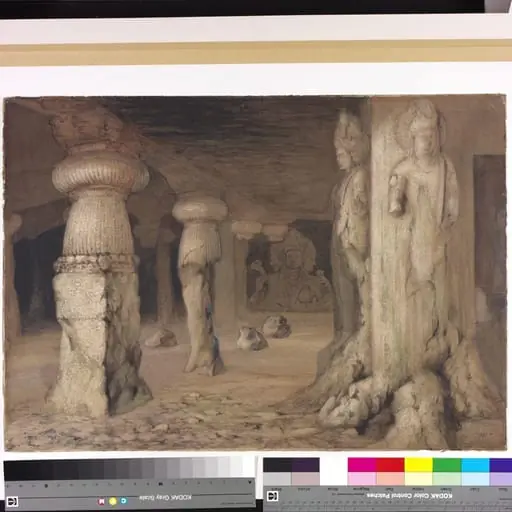
Task: Pick the pale cyan tint patch
Action: coord(475,478)
